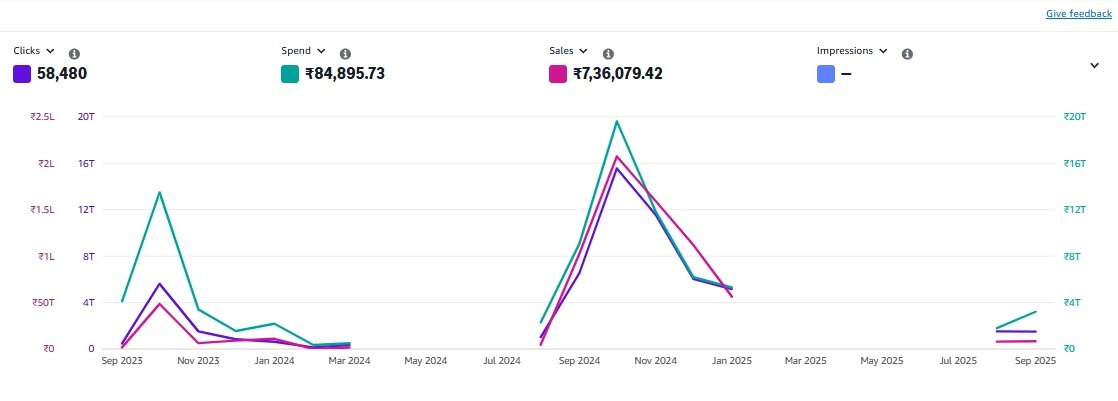
Task: Click the info icon beside Spend
Action: click(345, 54)
